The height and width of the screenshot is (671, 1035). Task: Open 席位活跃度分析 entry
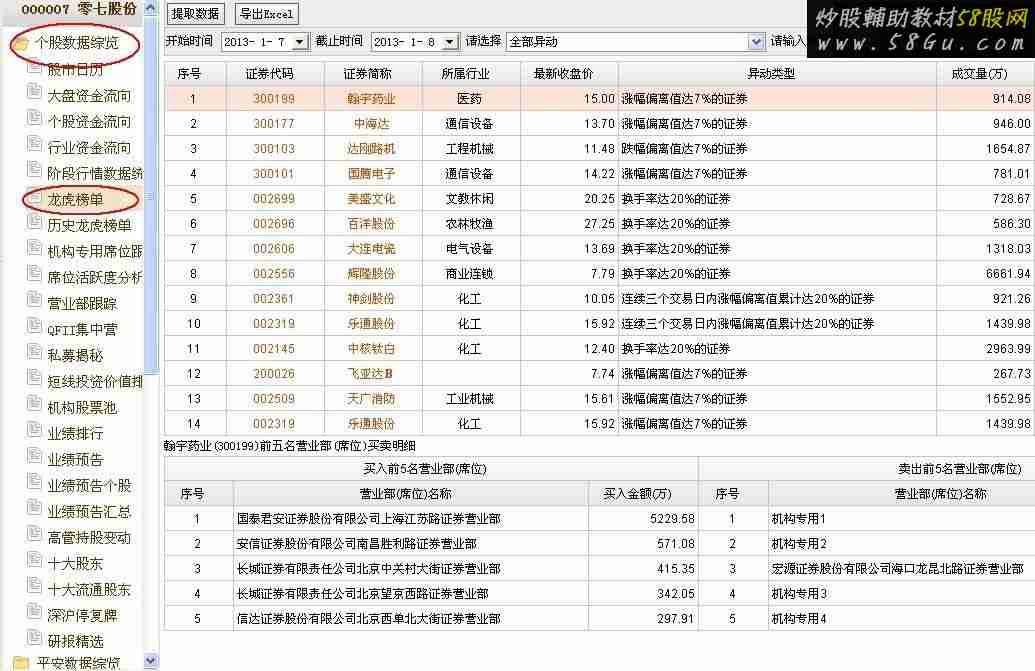point(94,277)
